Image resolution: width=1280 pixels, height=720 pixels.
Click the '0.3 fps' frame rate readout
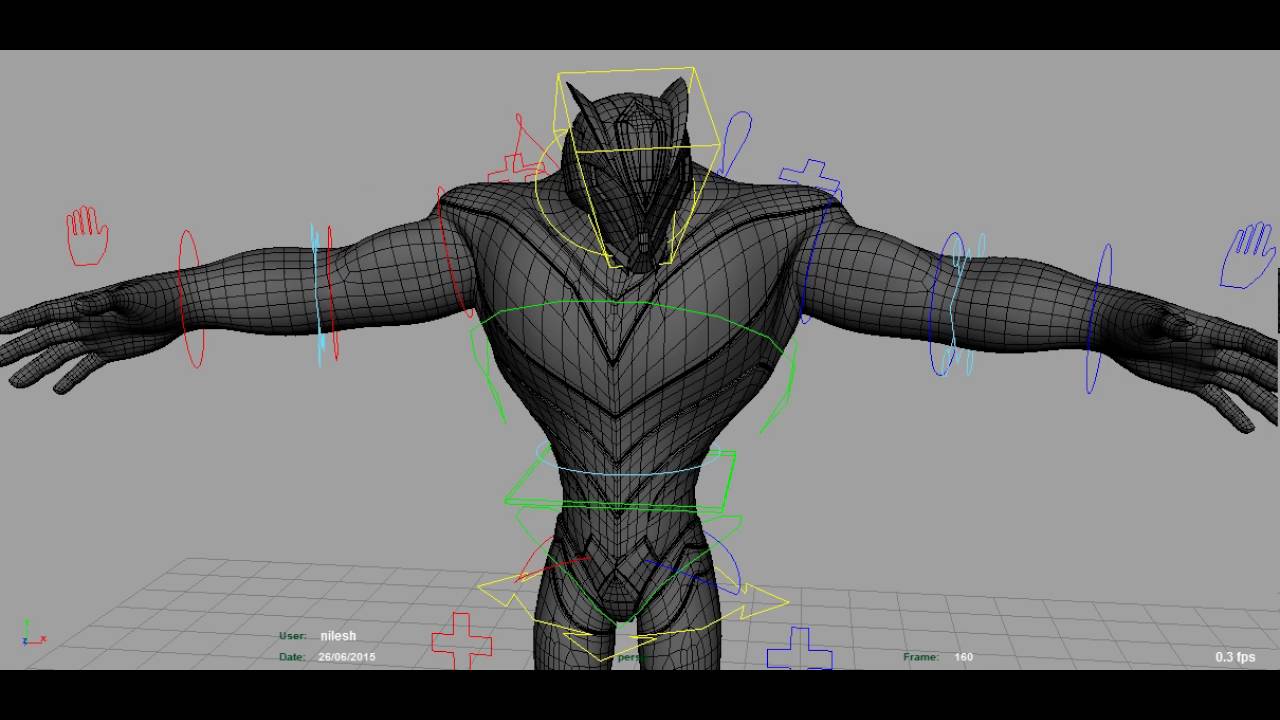[x=1235, y=657]
